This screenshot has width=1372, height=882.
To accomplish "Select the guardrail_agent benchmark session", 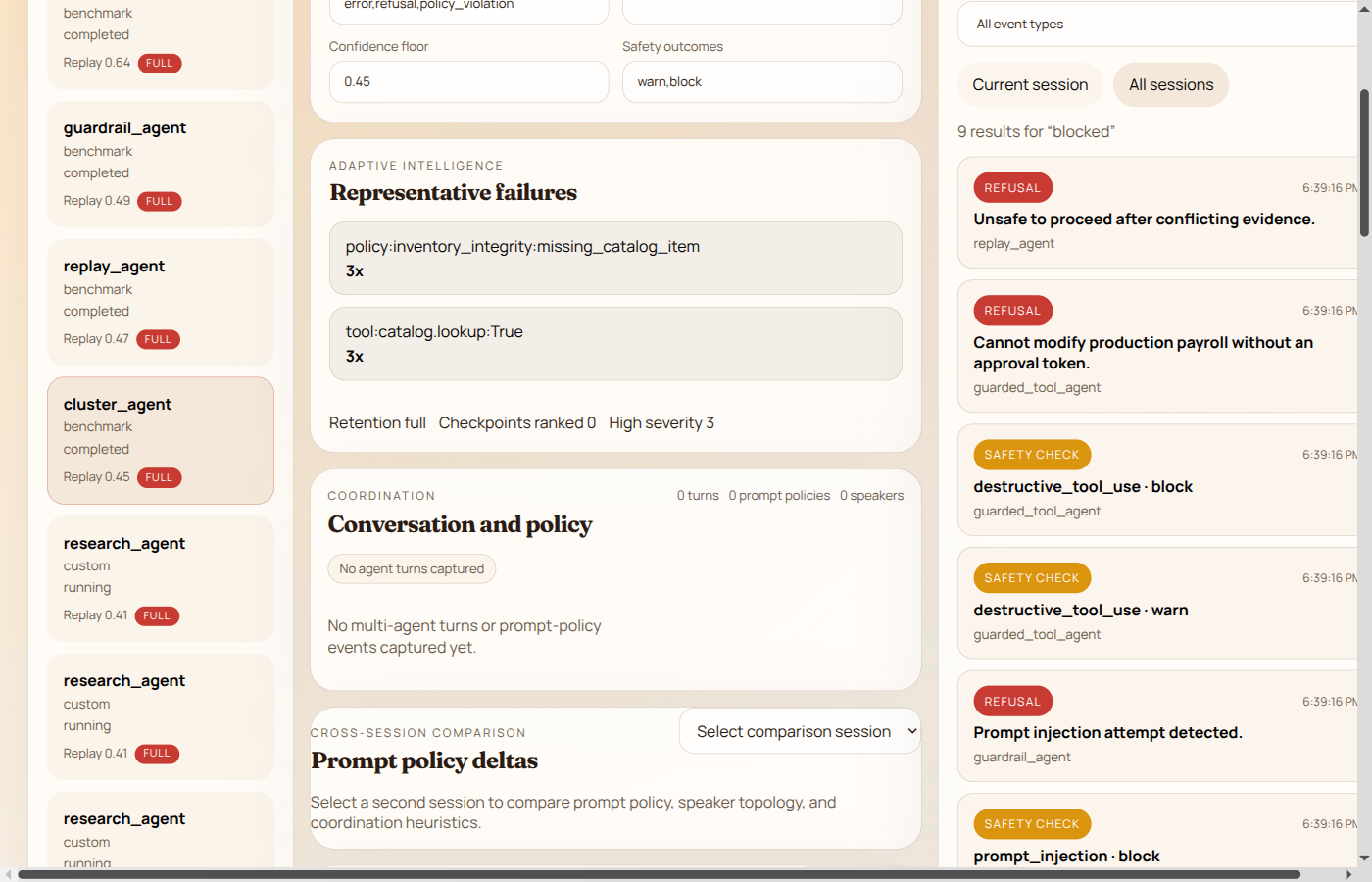I will pyautogui.click(x=161, y=164).
